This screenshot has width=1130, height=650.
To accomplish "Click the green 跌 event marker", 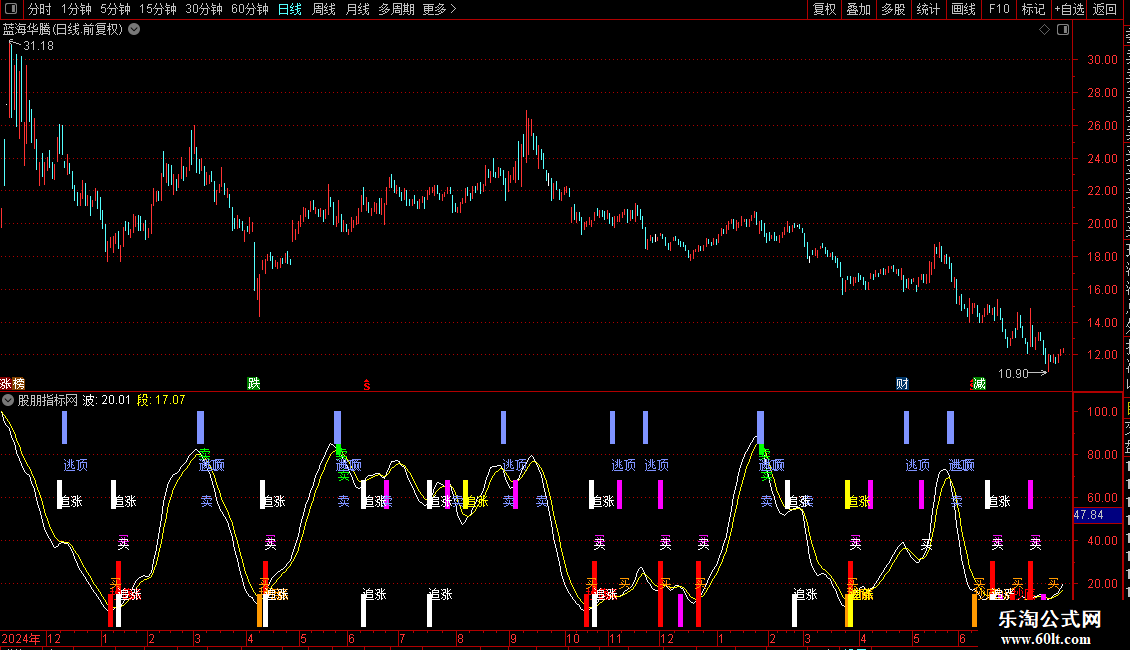I will (x=254, y=383).
